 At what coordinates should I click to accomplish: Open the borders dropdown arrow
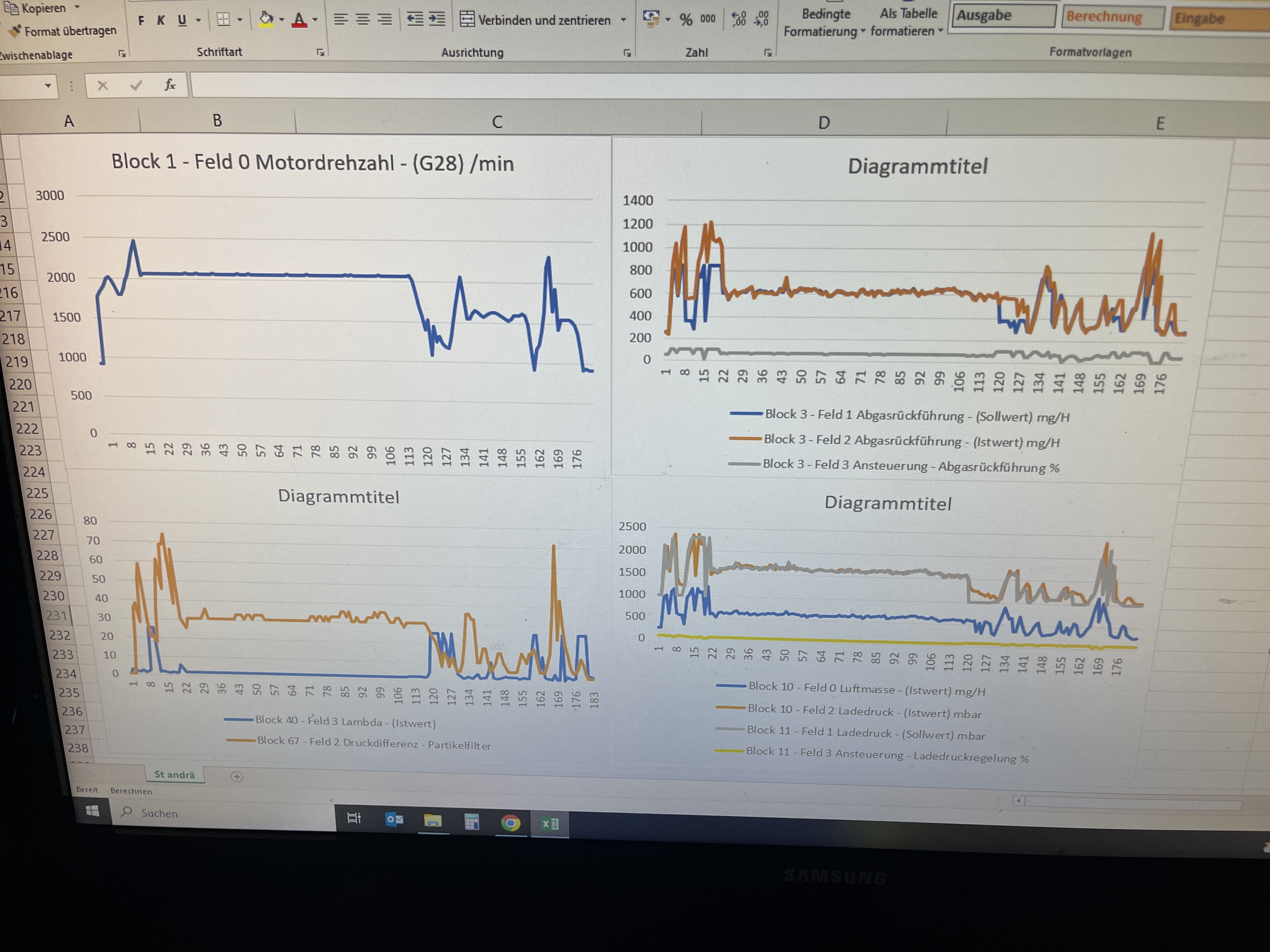coord(240,20)
